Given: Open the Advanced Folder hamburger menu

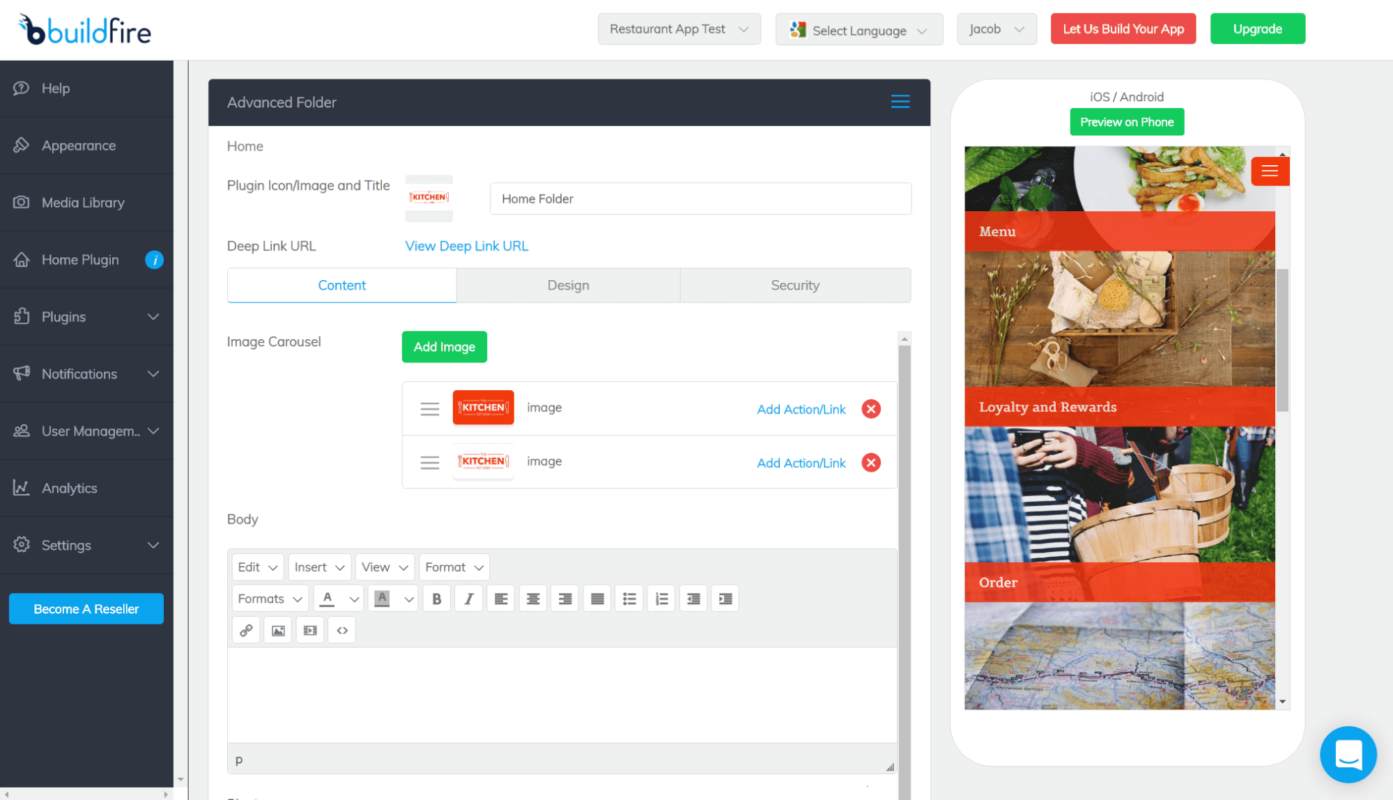Looking at the screenshot, I should tap(900, 102).
